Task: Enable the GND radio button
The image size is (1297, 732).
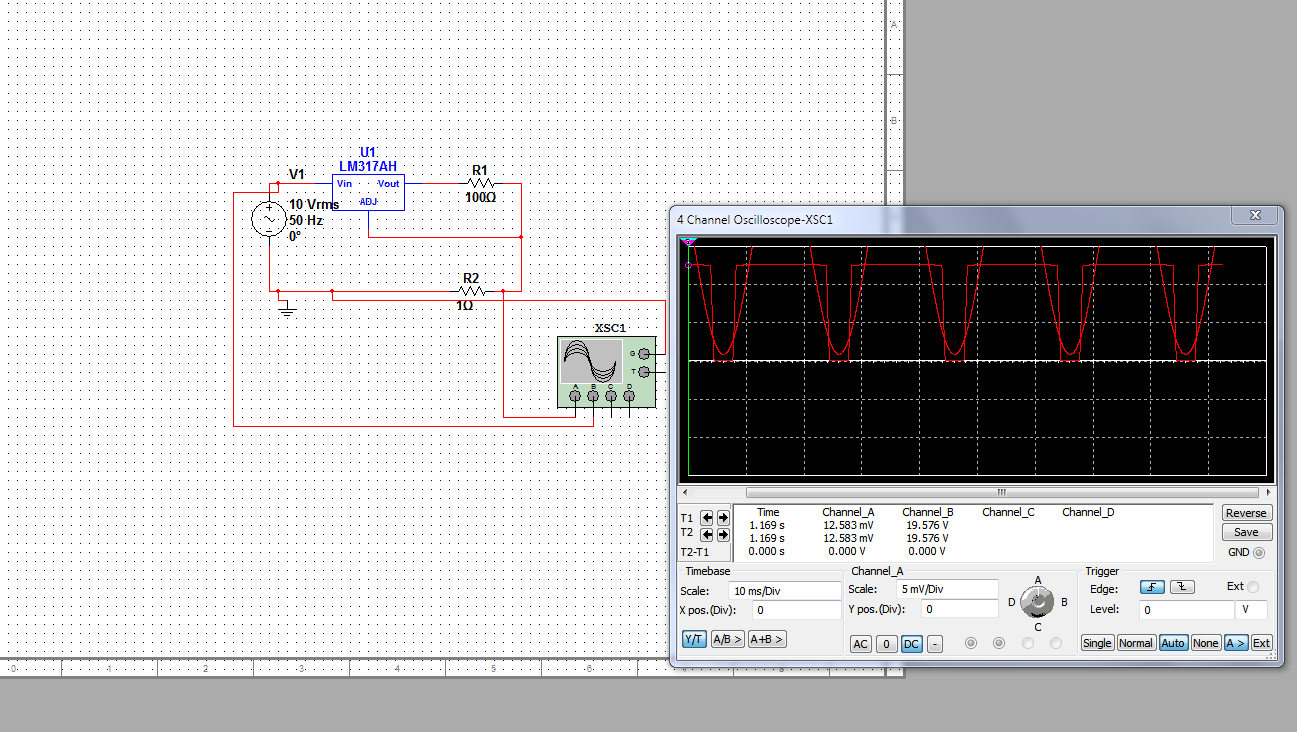Action: pos(1258,553)
